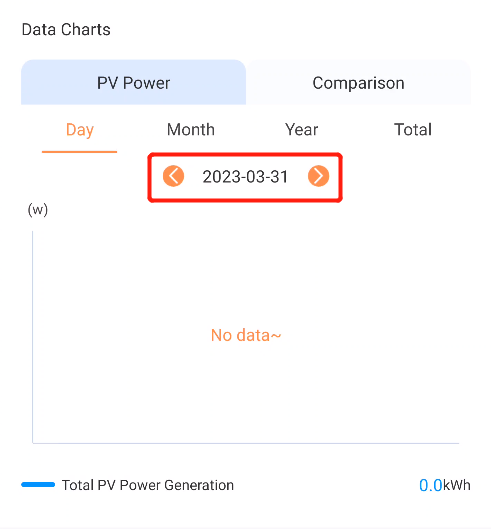Click the 0.0kWh generation value
Viewport: 491px width, 529px height.
[444, 485]
